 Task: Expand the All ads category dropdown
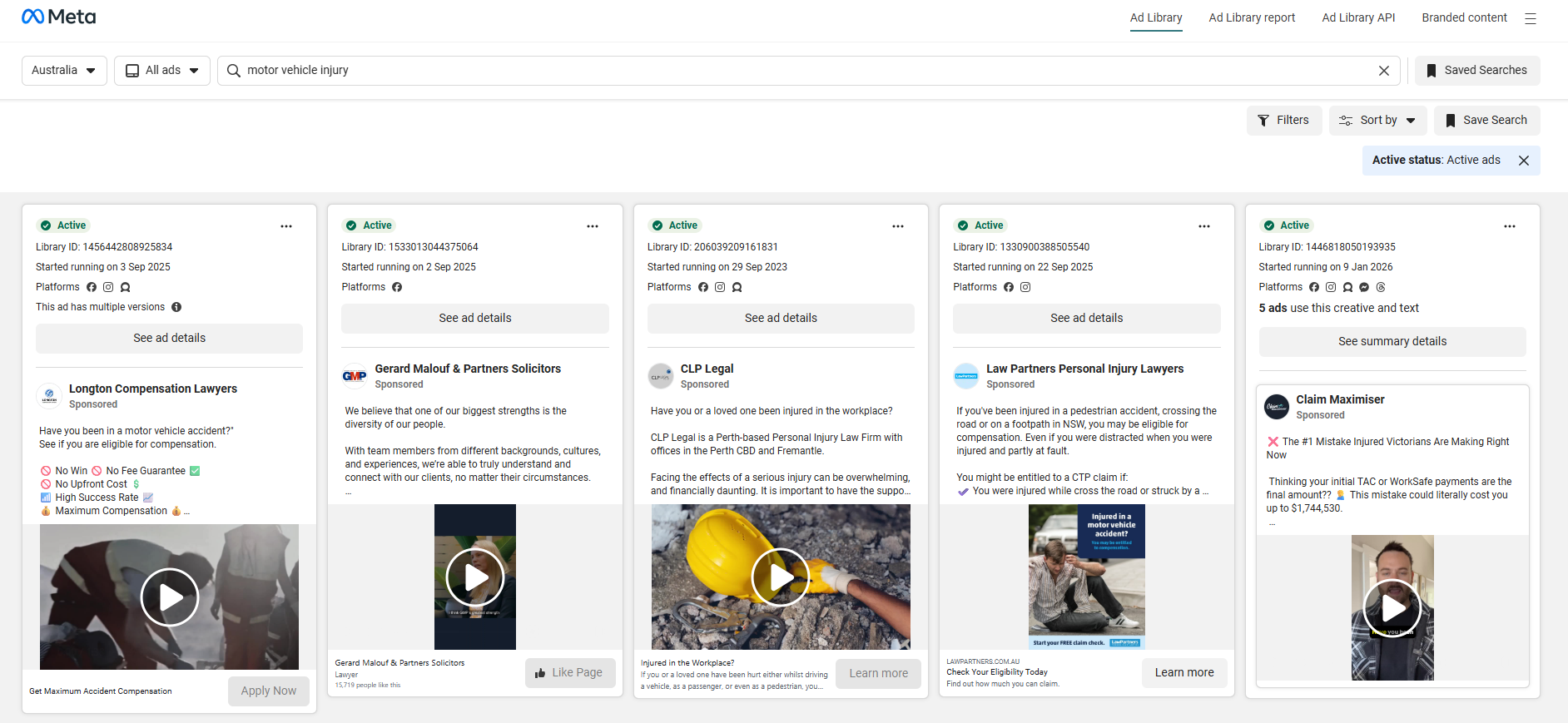coord(162,71)
